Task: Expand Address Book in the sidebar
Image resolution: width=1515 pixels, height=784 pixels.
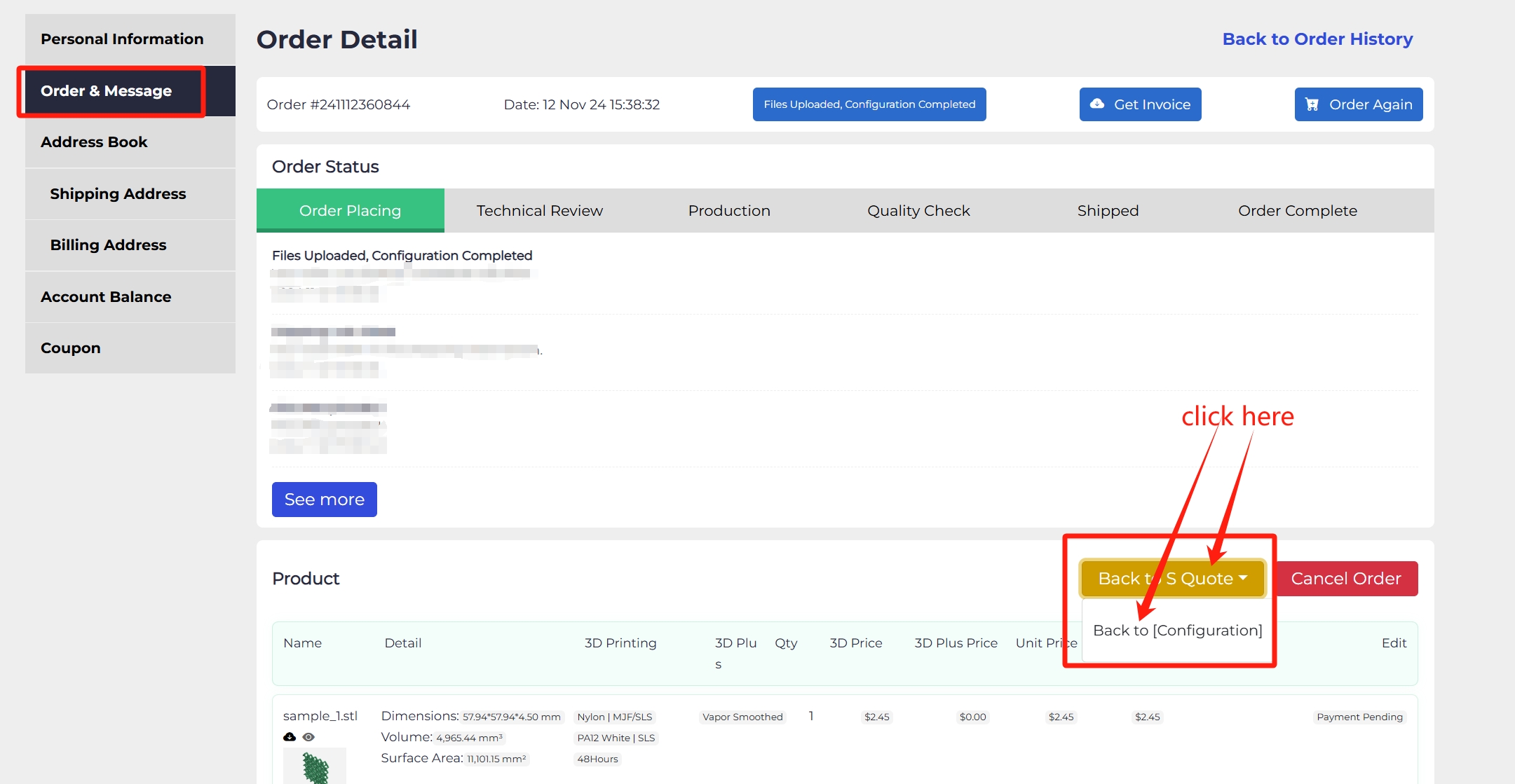Action: pyautogui.click(x=94, y=142)
